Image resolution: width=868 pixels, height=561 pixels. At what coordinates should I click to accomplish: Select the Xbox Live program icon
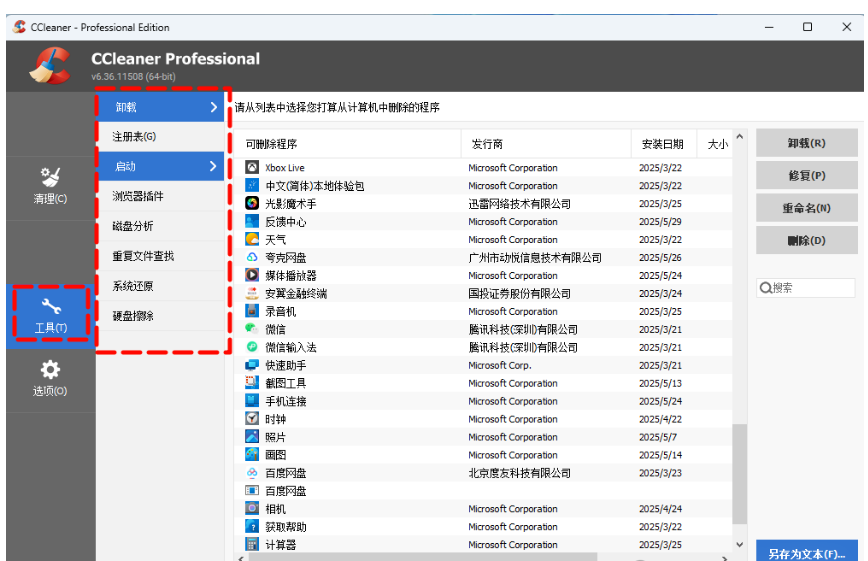click(x=252, y=167)
